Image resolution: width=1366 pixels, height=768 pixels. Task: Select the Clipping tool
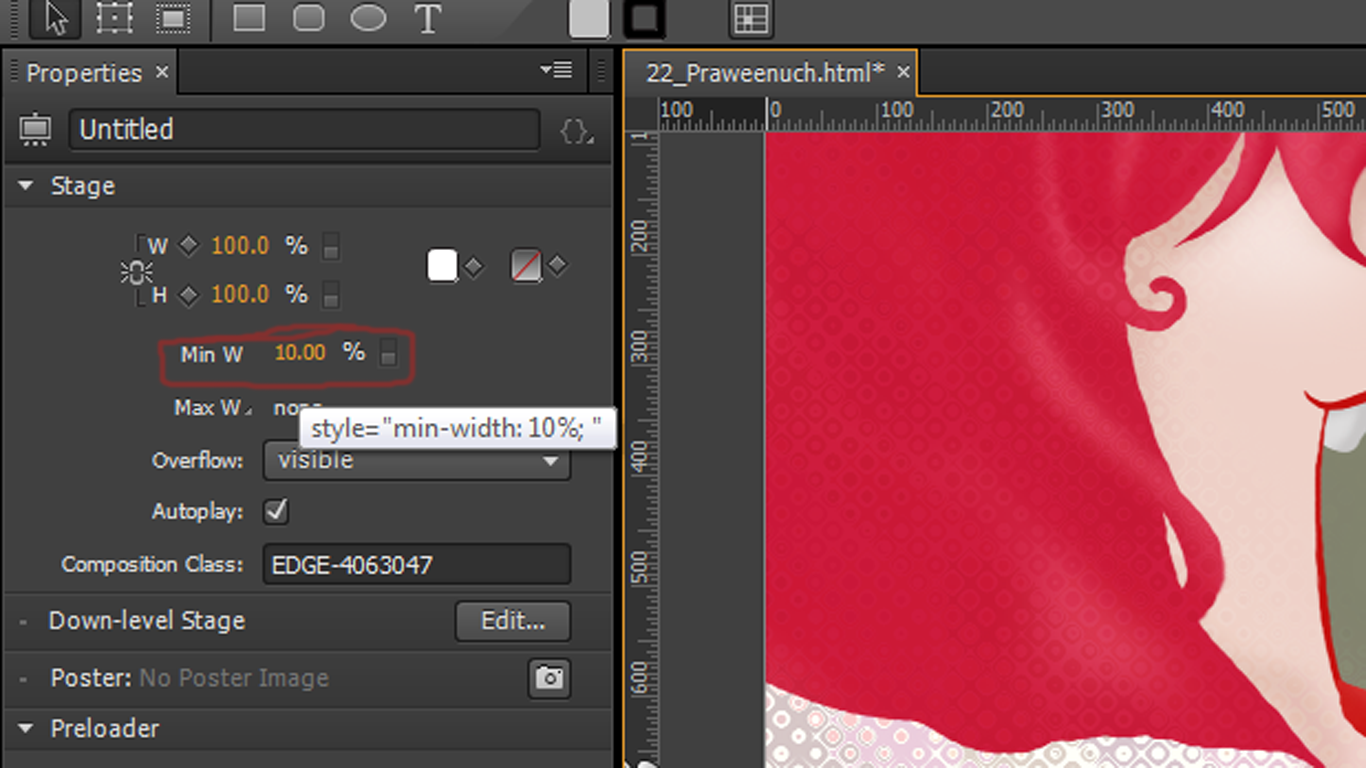click(174, 18)
